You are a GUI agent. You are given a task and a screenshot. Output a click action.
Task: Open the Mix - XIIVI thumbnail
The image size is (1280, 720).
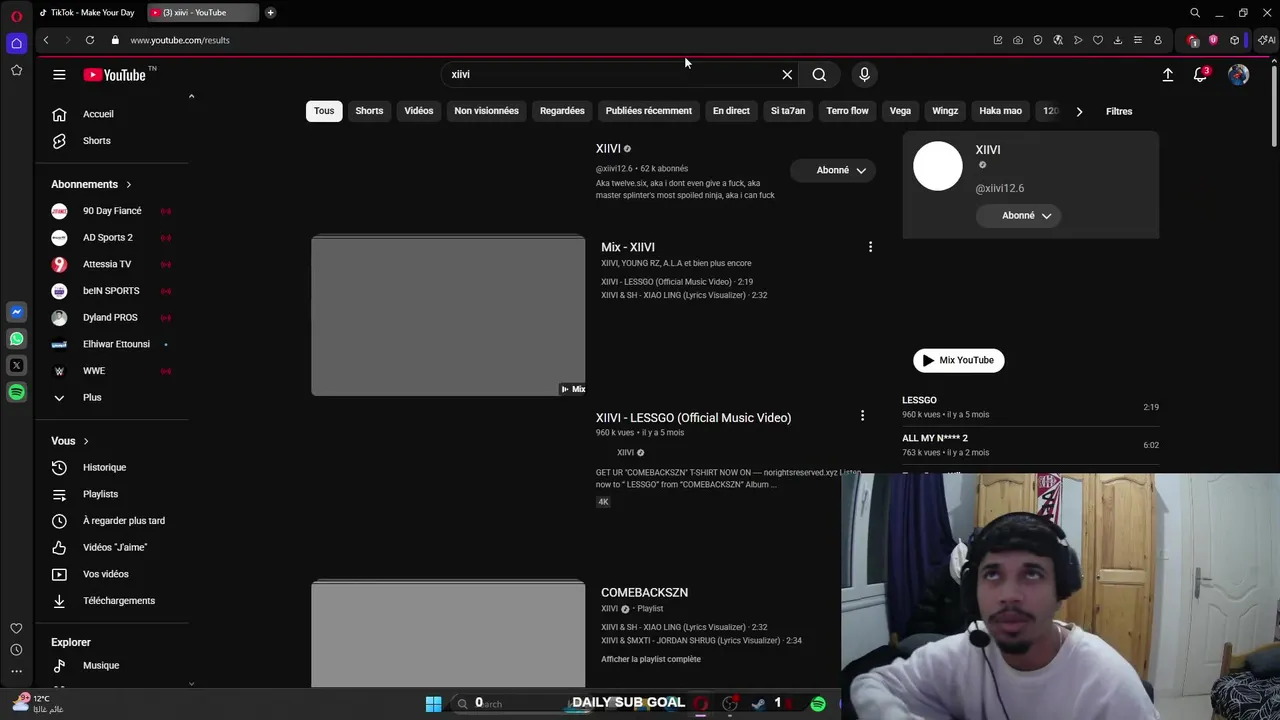448,316
